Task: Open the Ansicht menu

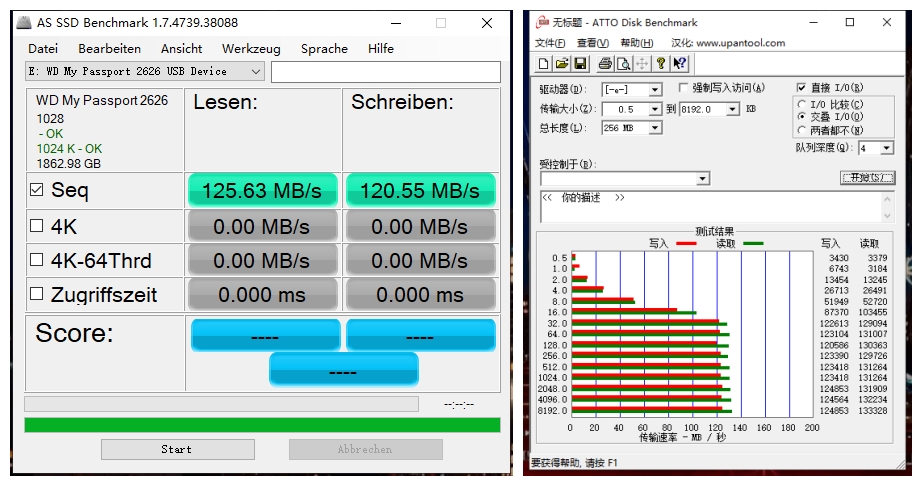Action: coord(182,49)
